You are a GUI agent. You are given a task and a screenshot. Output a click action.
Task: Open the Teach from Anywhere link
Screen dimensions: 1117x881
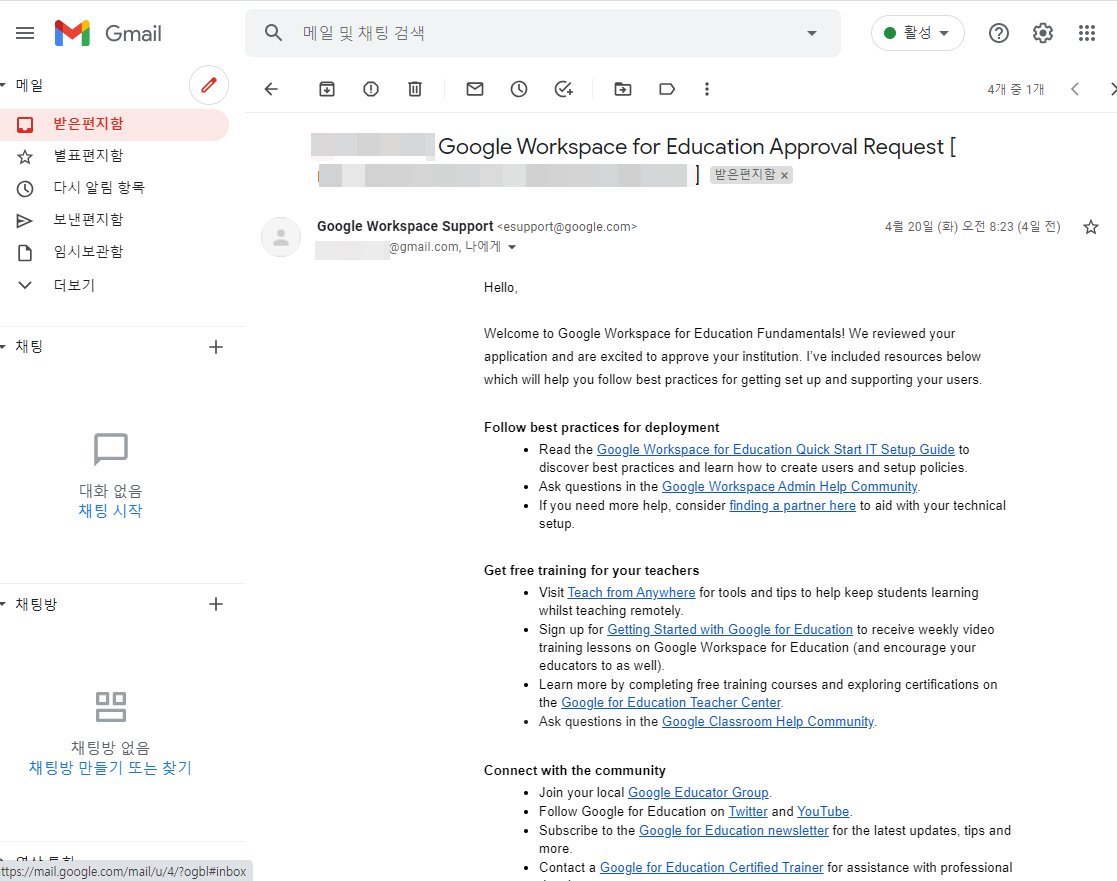pos(631,593)
